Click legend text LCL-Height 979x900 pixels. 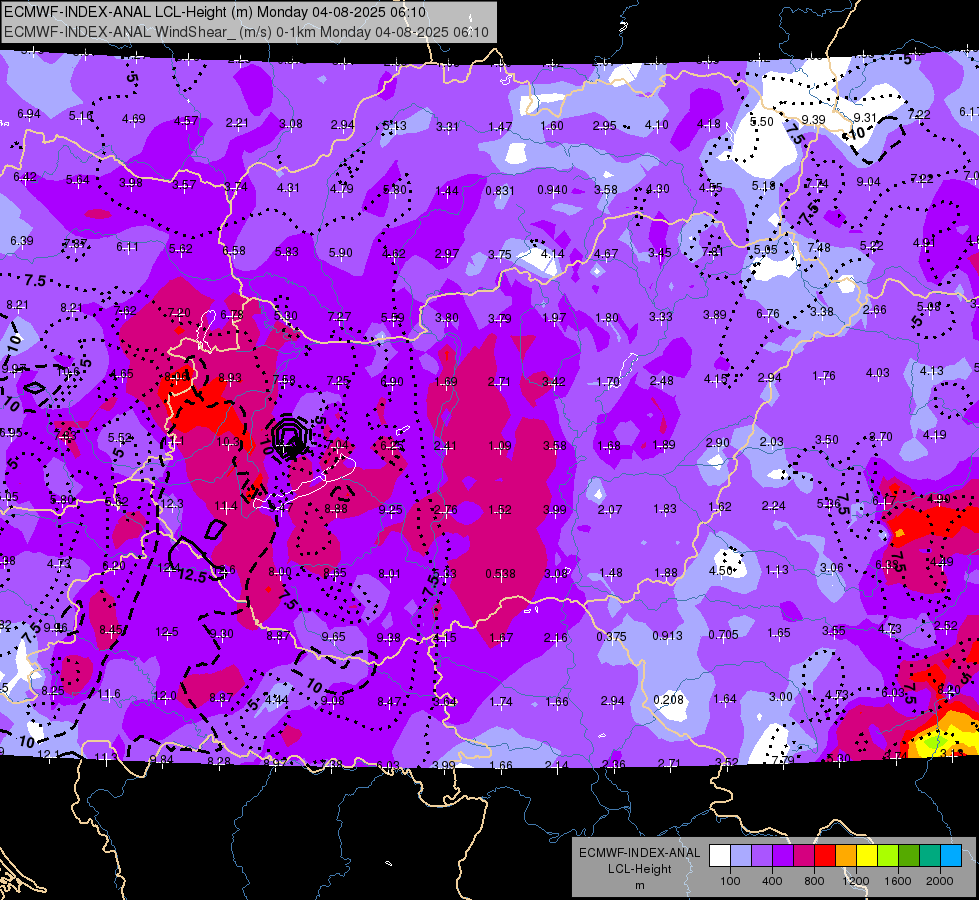pos(639,869)
